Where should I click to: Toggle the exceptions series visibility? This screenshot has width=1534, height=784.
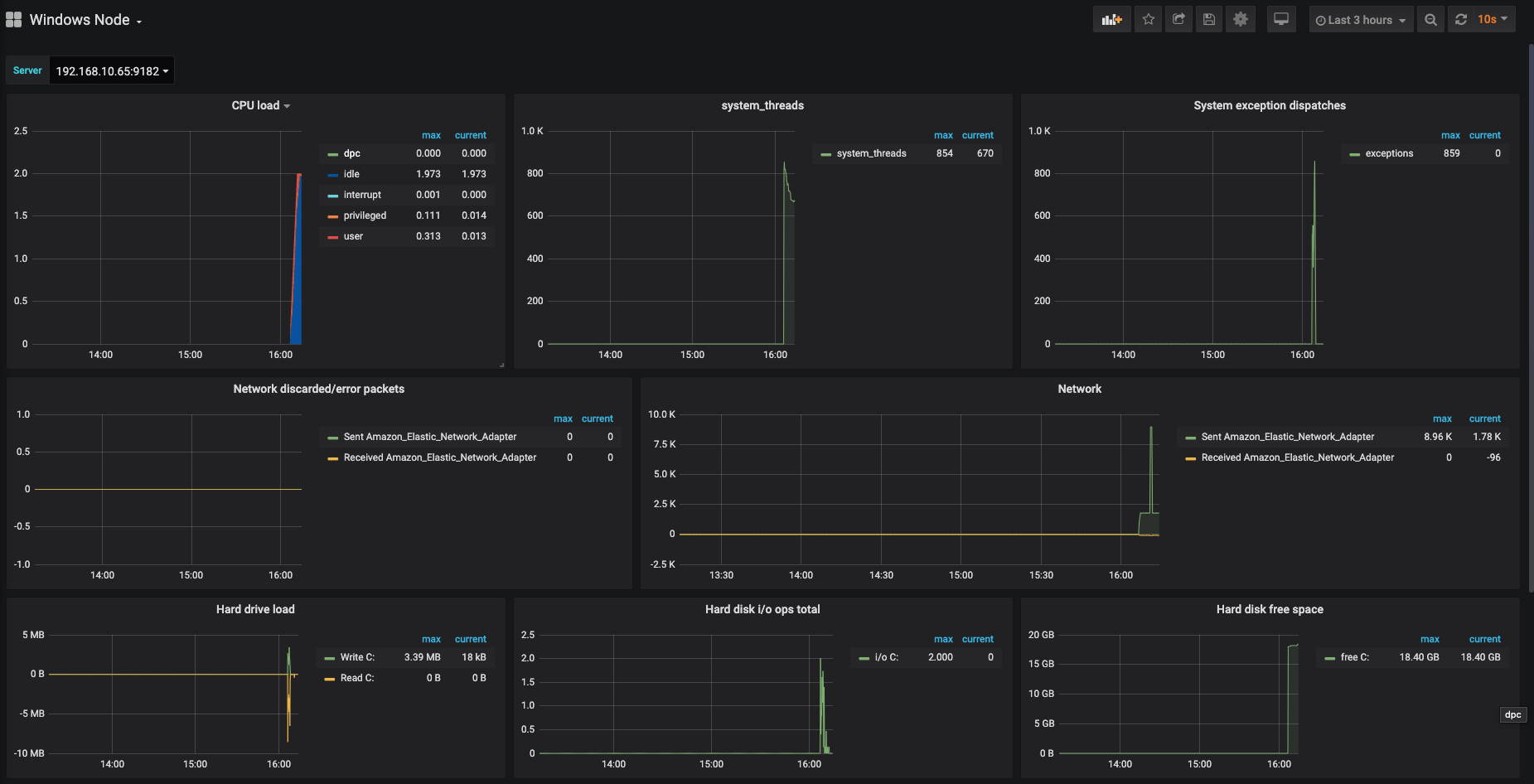tap(1389, 153)
